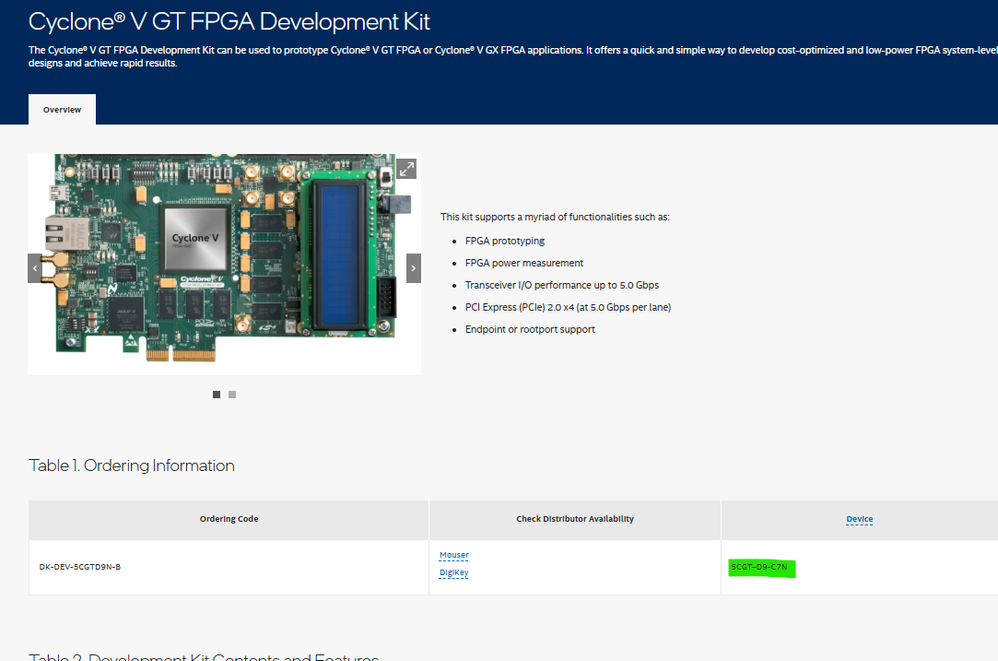Open the Overview tab
998x661 pixels.
point(62,110)
